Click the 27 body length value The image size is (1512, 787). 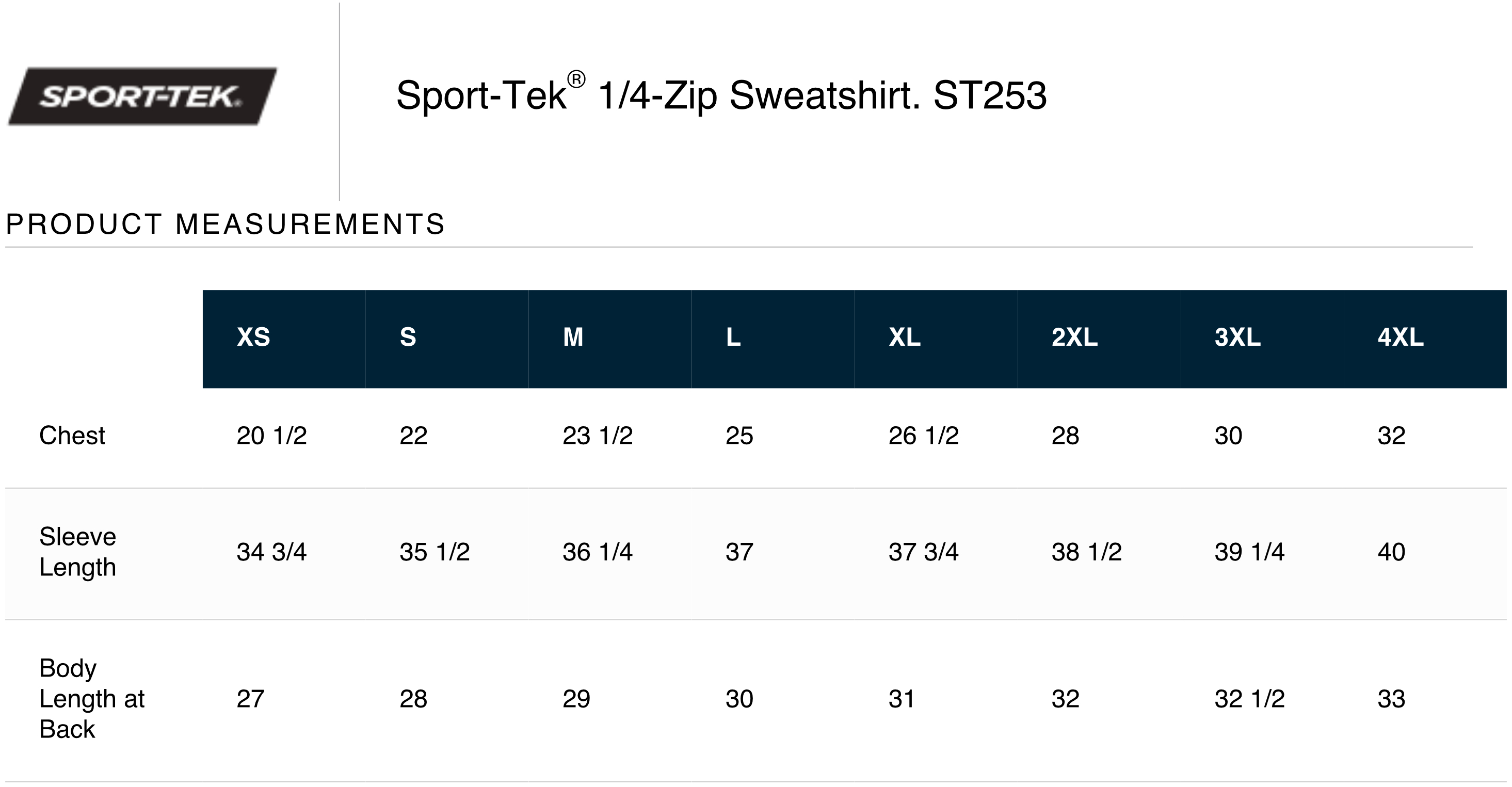pyautogui.click(x=250, y=698)
